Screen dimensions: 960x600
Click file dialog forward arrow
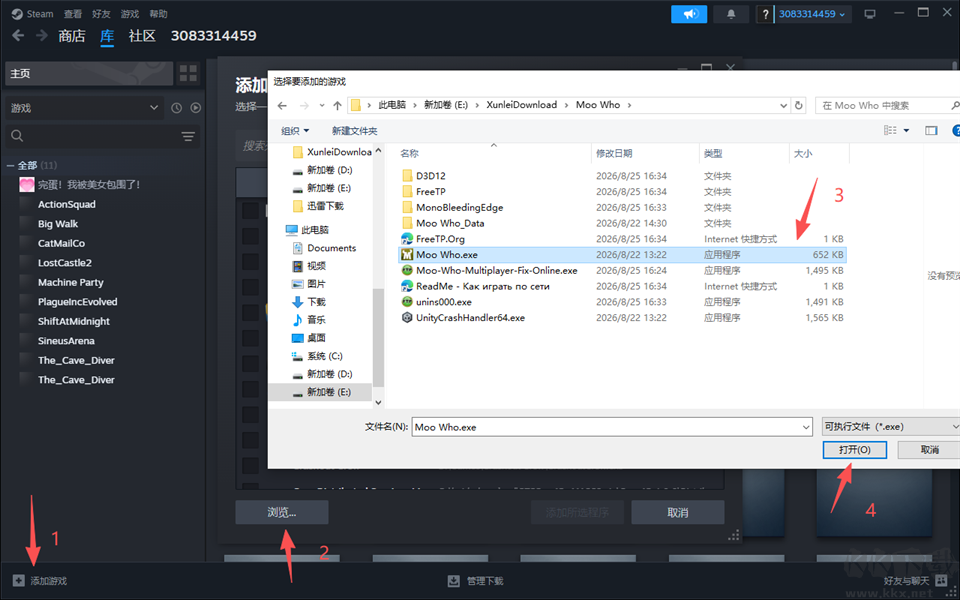pyautogui.click(x=304, y=105)
